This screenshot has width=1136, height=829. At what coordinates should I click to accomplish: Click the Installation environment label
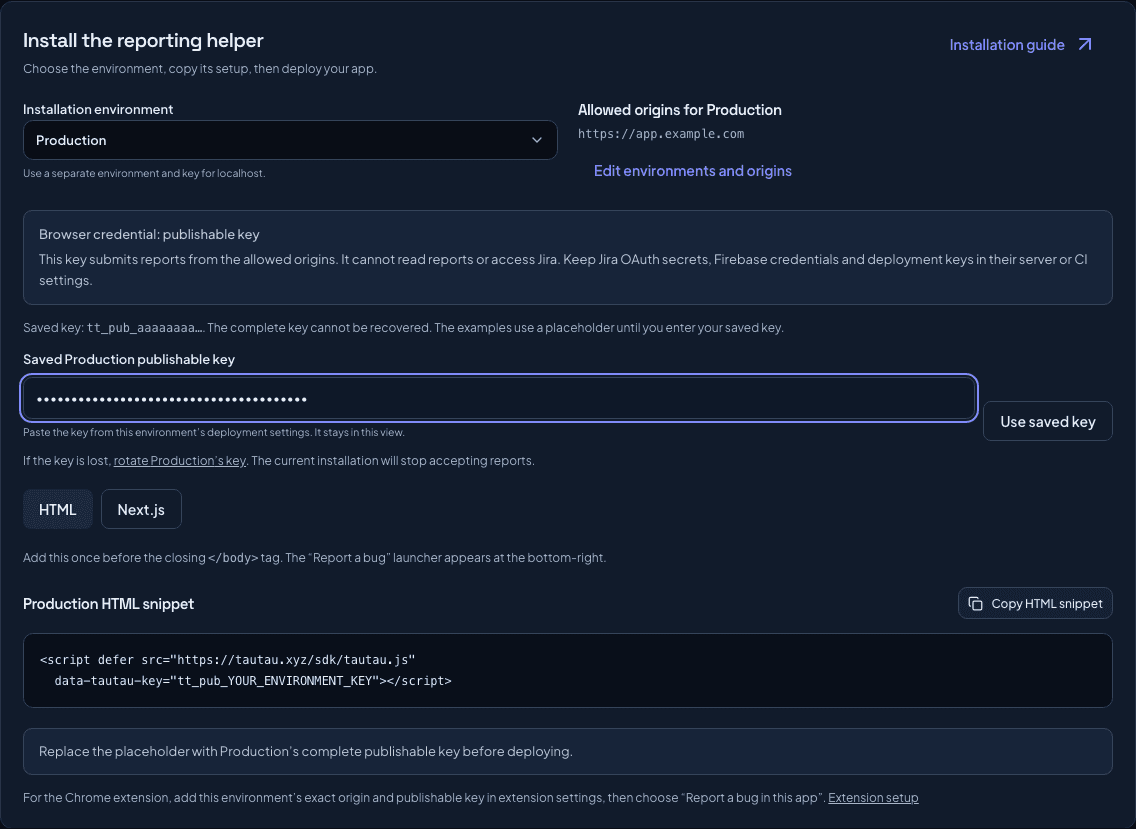[x=98, y=109]
